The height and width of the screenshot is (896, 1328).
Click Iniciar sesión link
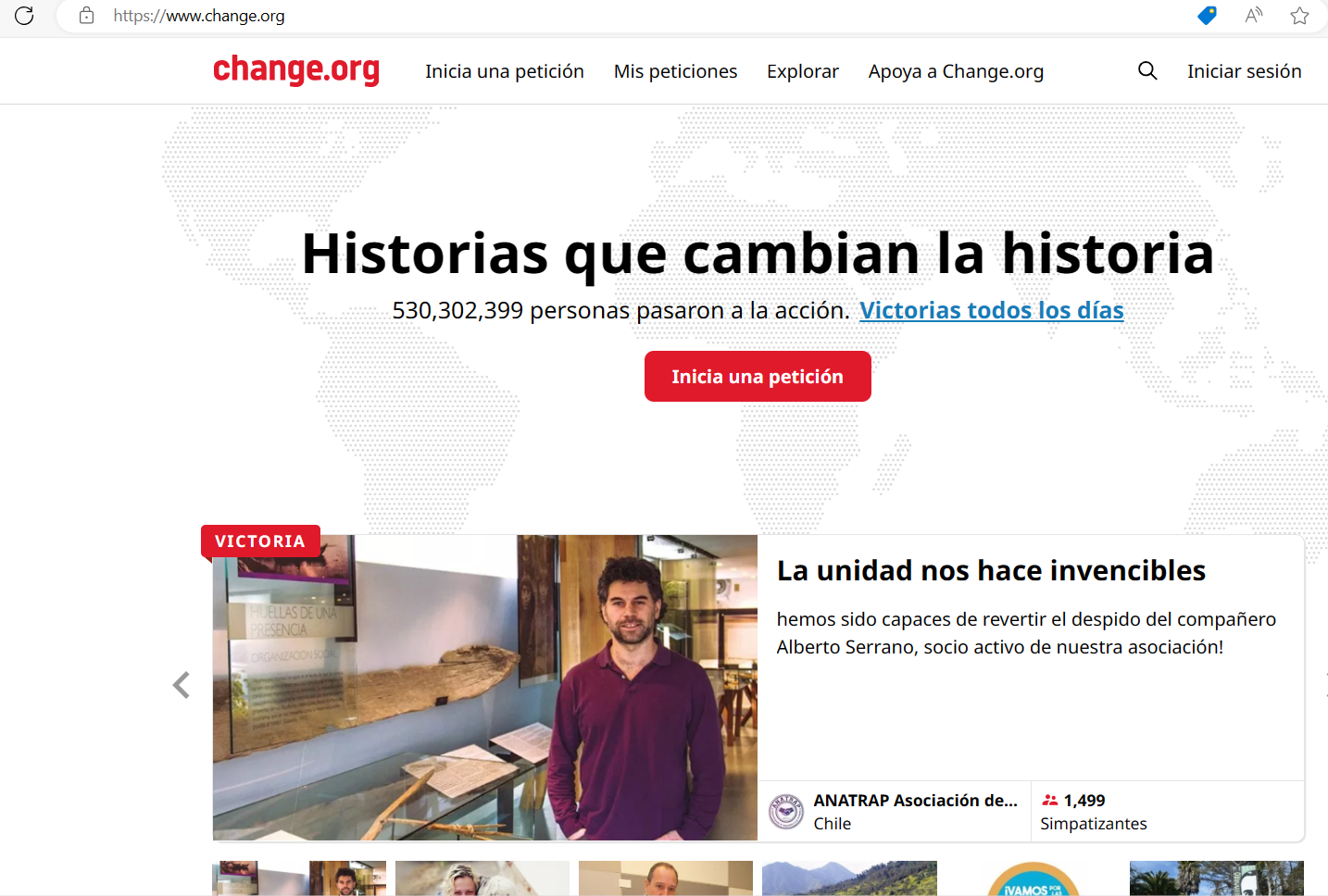(1244, 71)
